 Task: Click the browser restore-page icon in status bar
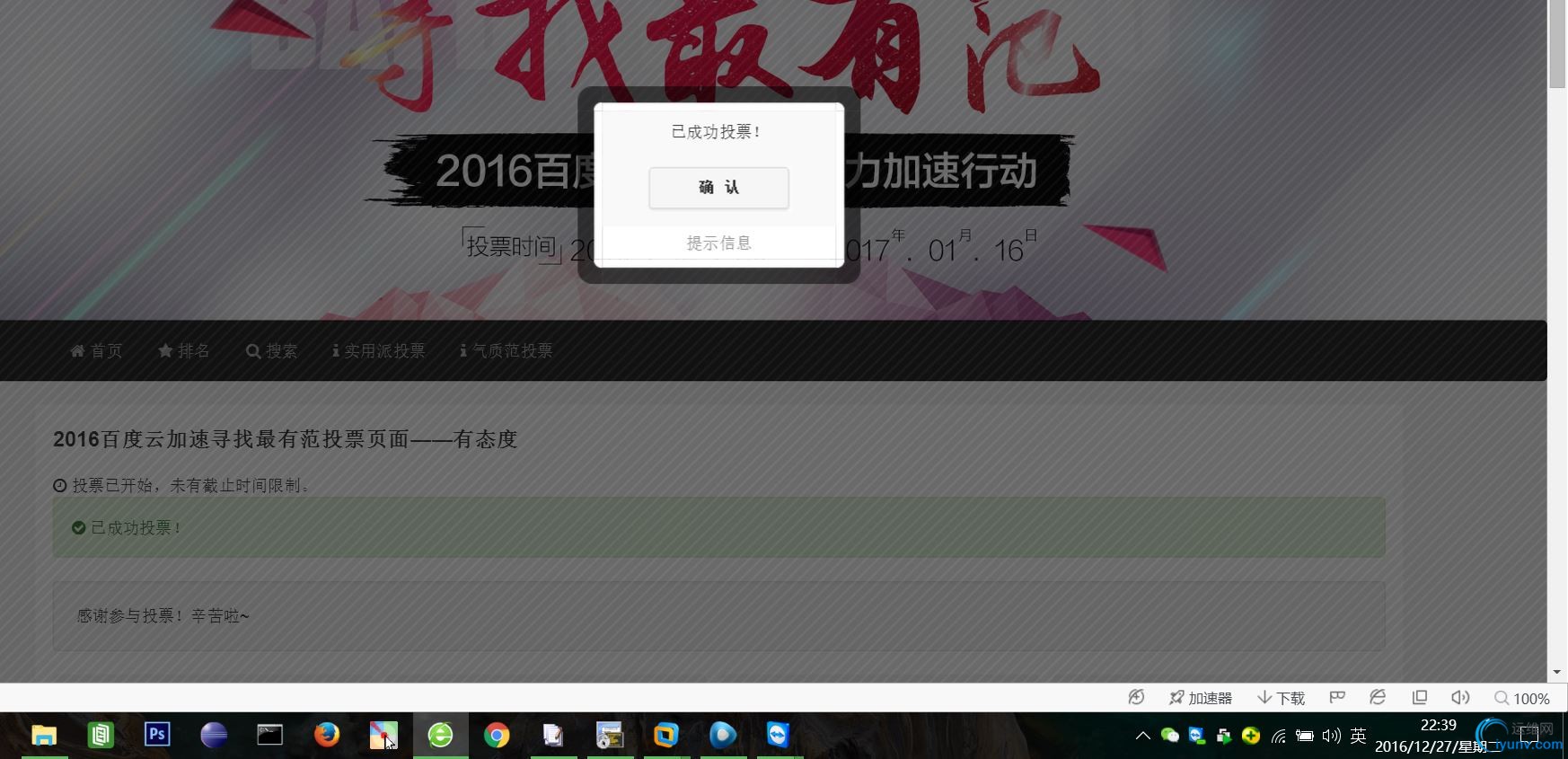[x=1136, y=698]
